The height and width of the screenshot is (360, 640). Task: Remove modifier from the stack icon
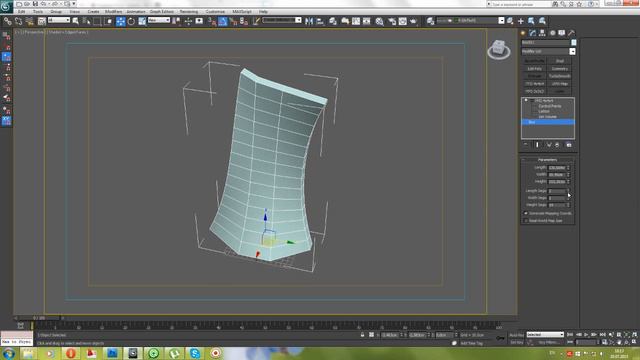click(557, 145)
